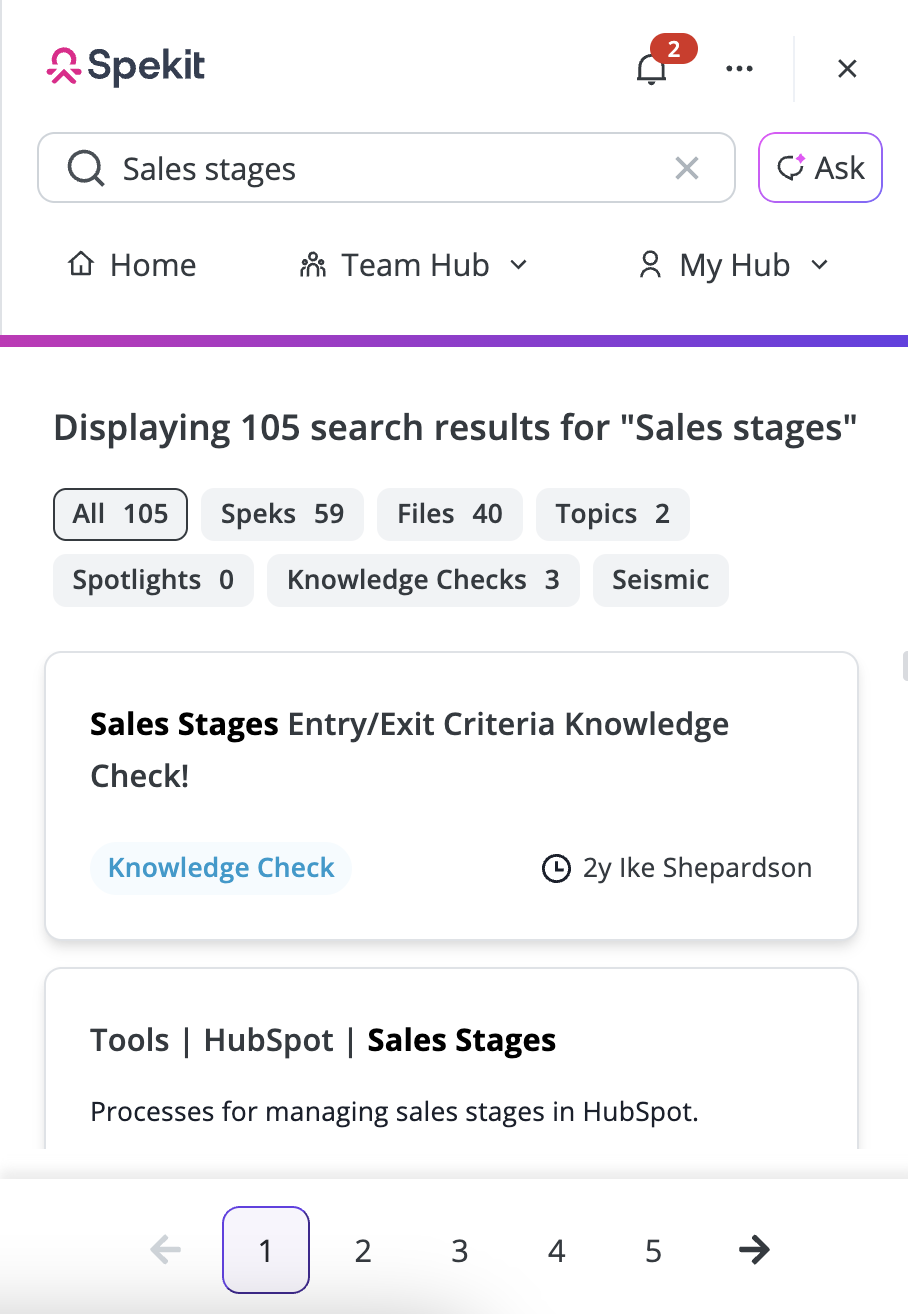Filter results by Knowledge Checks
Screen dimensions: 908x1314
coord(423,580)
